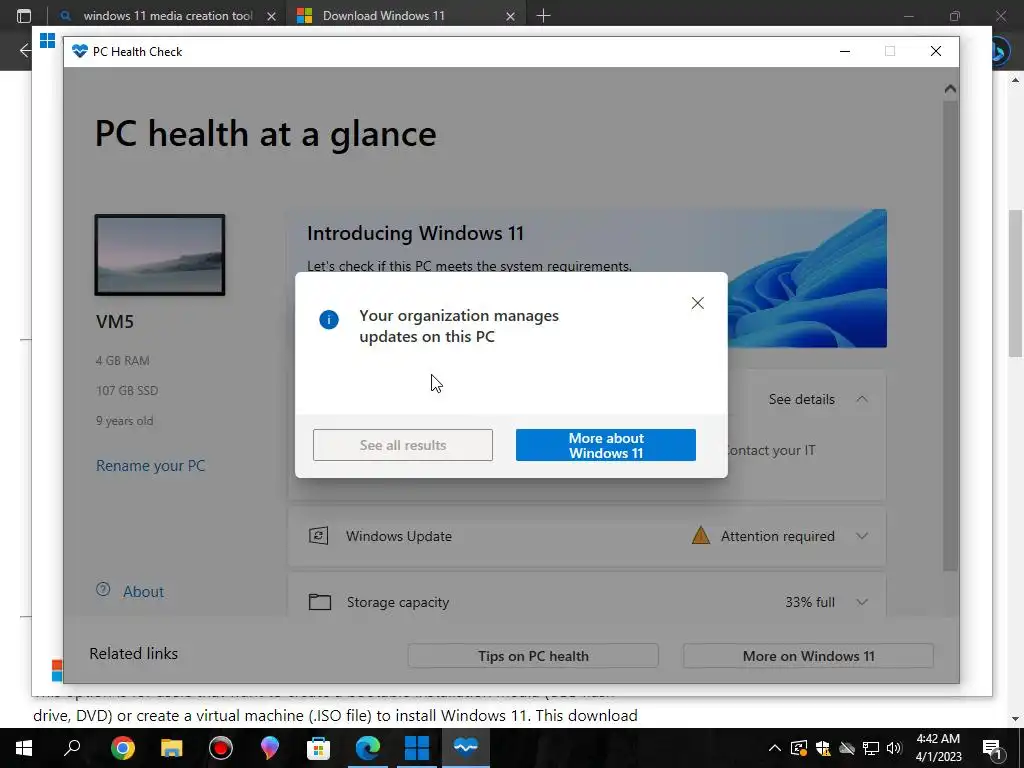The width and height of the screenshot is (1024, 768).
Task: Click PC Health Check heart icon in title bar
Action: tap(80, 51)
